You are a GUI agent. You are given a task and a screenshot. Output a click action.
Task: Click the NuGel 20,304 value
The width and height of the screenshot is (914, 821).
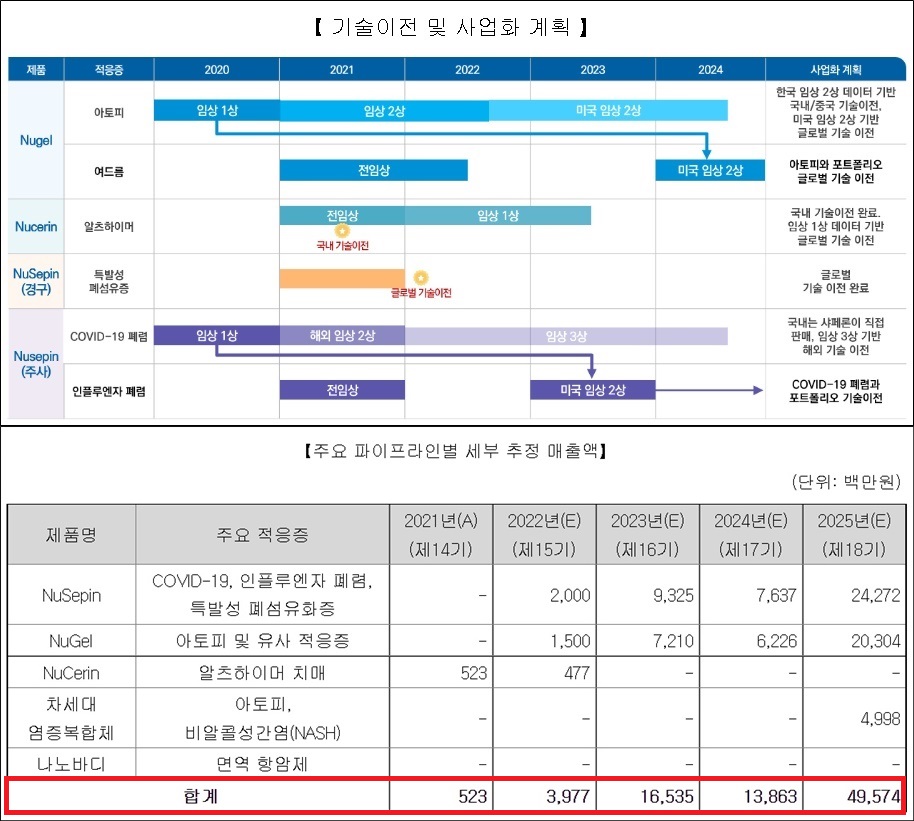[876, 641]
